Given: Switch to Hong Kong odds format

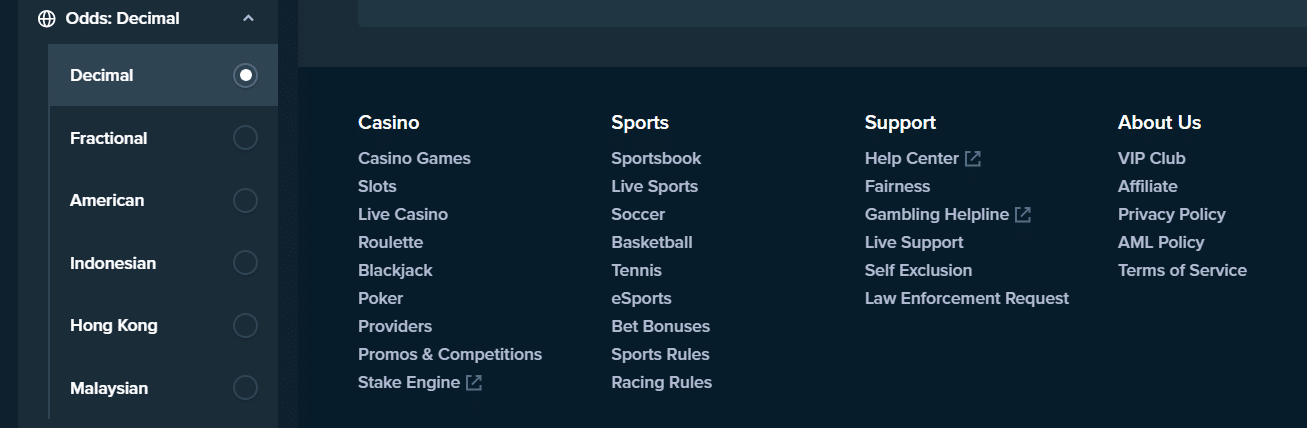Looking at the screenshot, I should (x=245, y=325).
